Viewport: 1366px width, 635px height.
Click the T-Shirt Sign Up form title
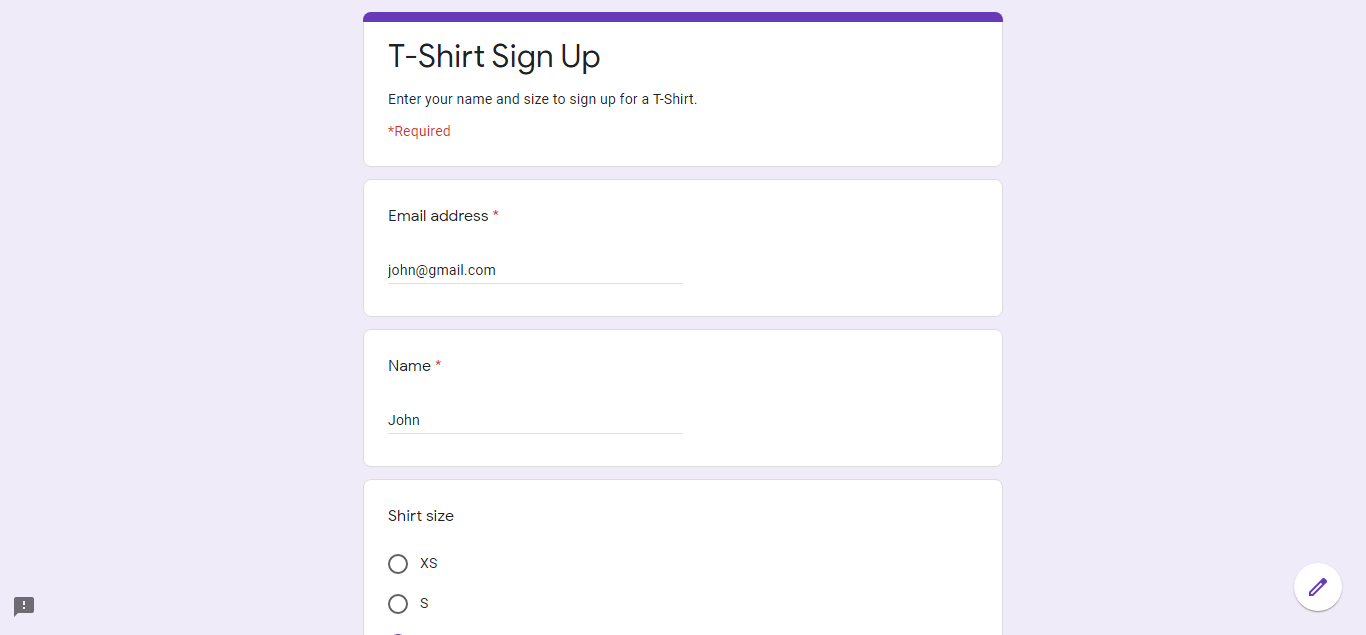pyautogui.click(x=494, y=57)
